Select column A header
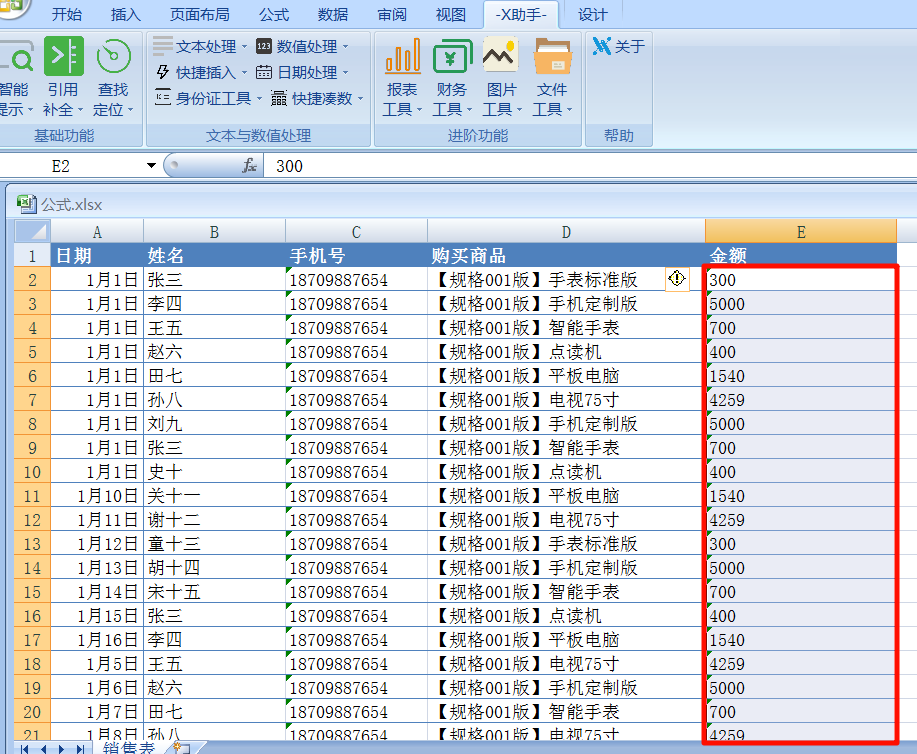 click(x=97, y=232)
